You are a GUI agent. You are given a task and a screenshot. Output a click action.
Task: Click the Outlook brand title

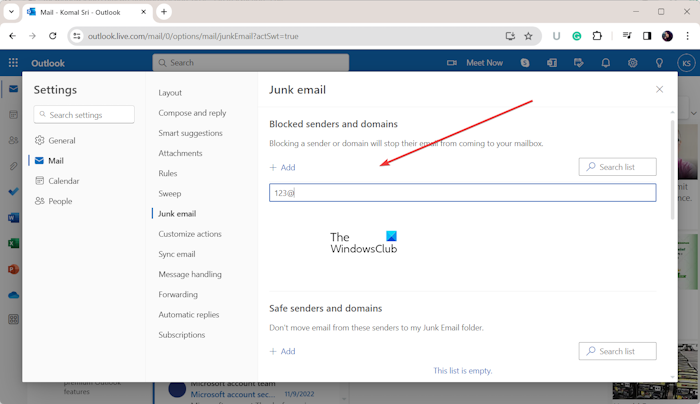(48, 63)
